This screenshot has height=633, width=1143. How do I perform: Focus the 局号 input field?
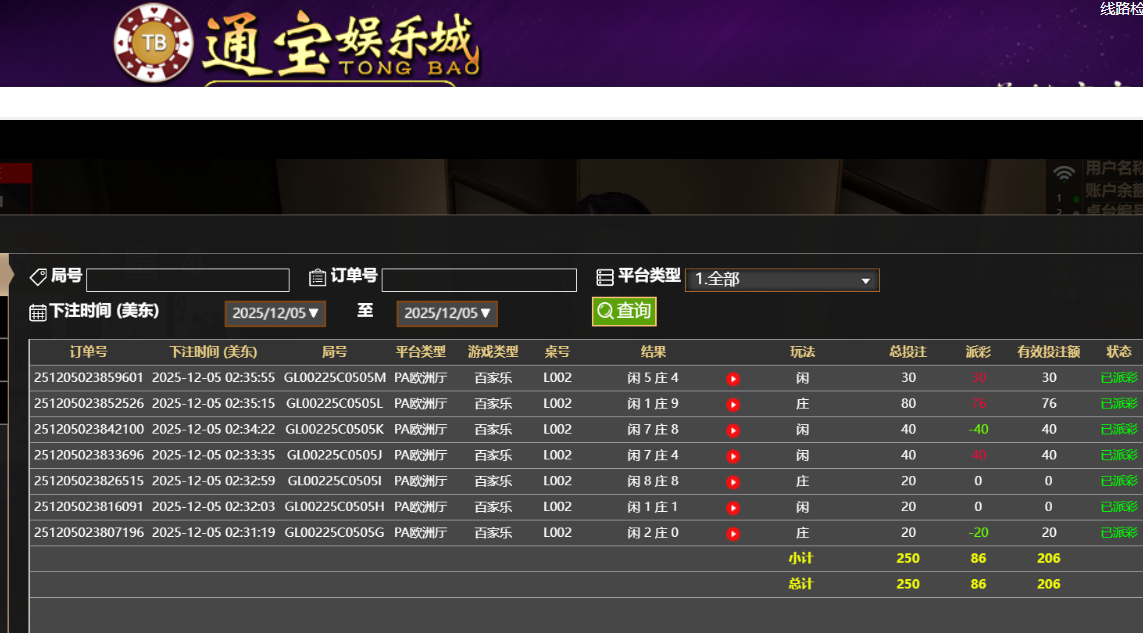tap(187, 280)
